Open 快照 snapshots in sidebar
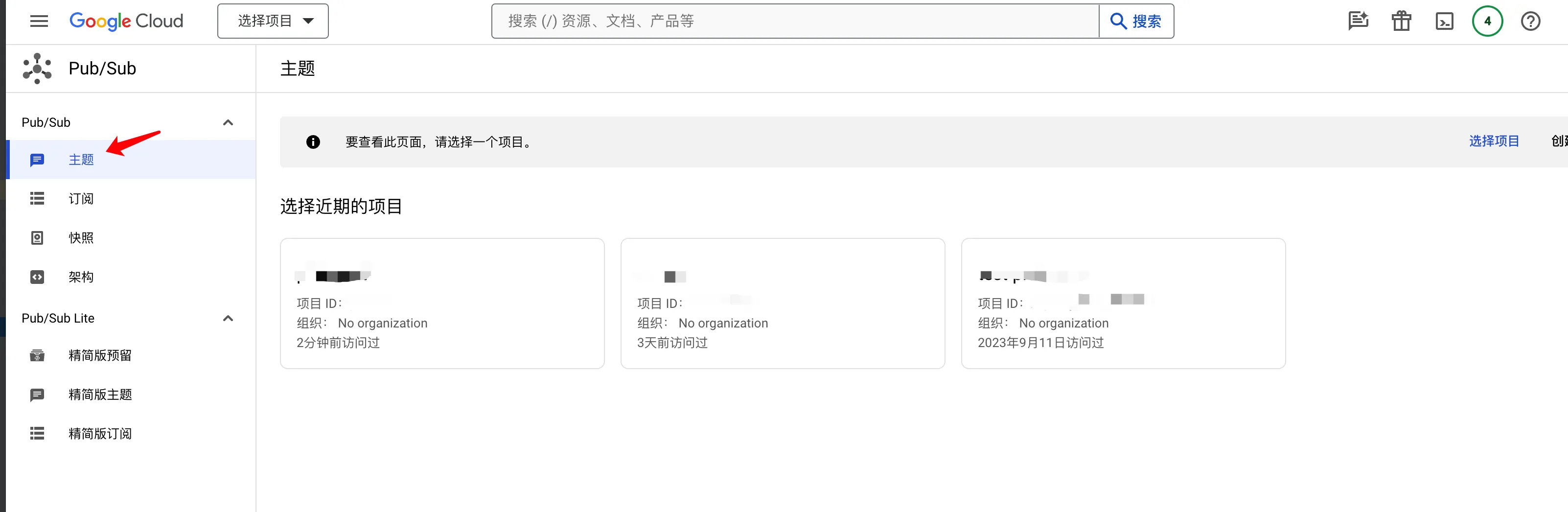The height and width of the screenshot is (512, 1568). click(131, 237)
